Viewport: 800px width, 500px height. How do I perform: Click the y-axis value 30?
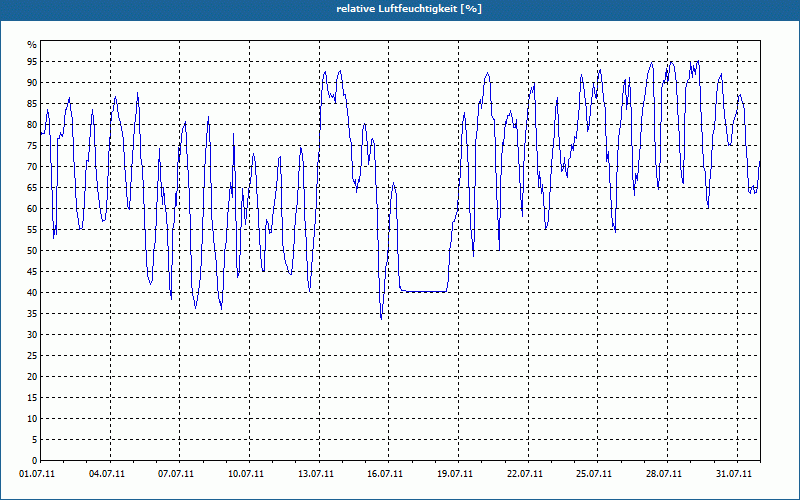(x=32, y=335)
